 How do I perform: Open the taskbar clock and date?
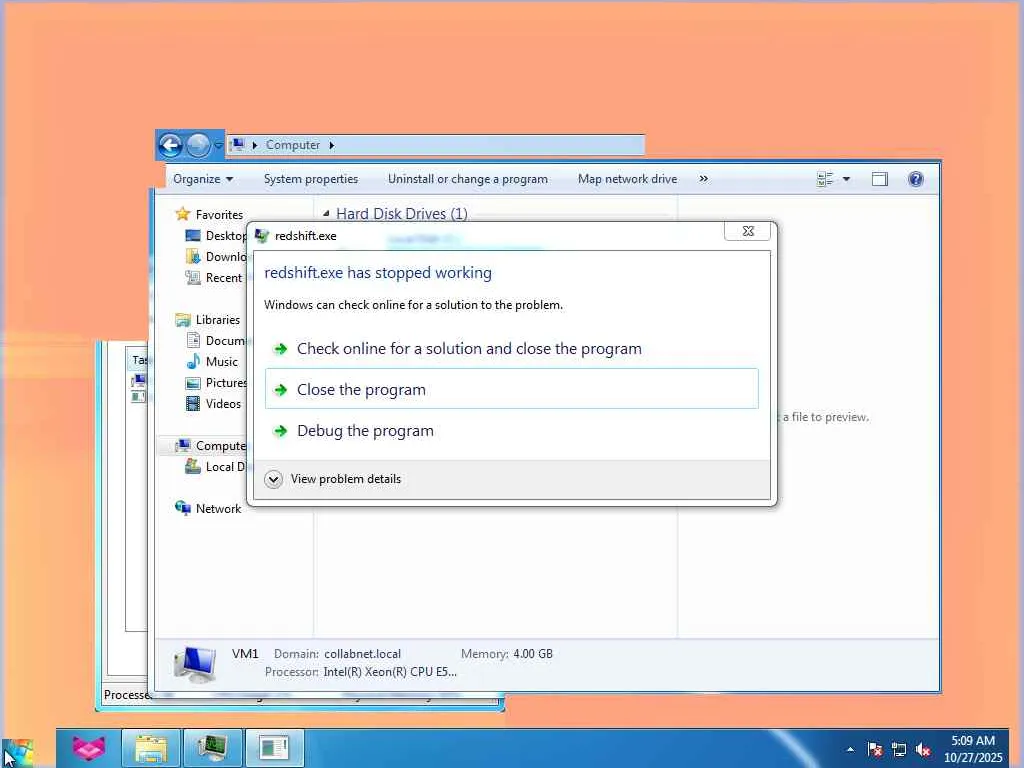click(x=973, y=749)
